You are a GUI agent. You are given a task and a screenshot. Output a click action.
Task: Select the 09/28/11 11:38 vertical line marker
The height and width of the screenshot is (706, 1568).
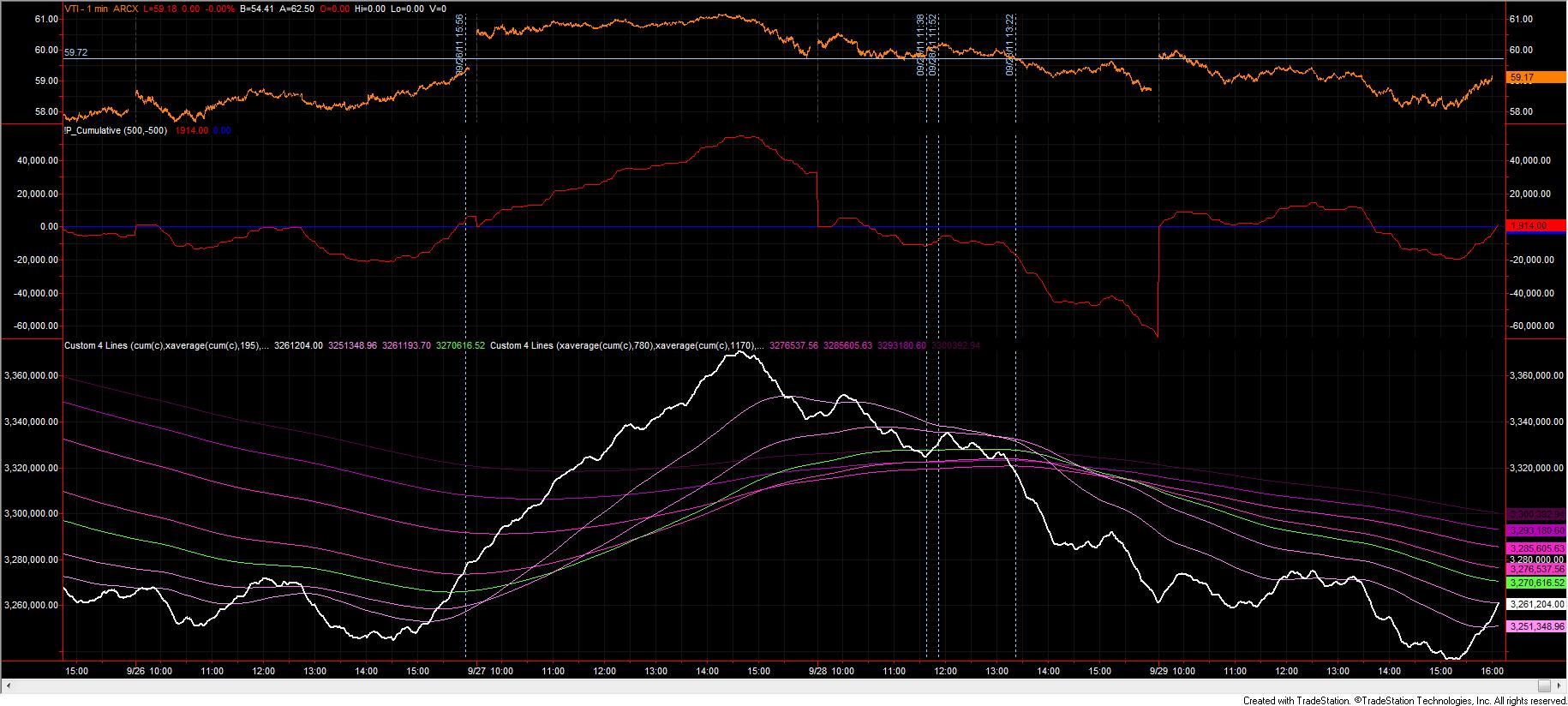click(921, 45)
